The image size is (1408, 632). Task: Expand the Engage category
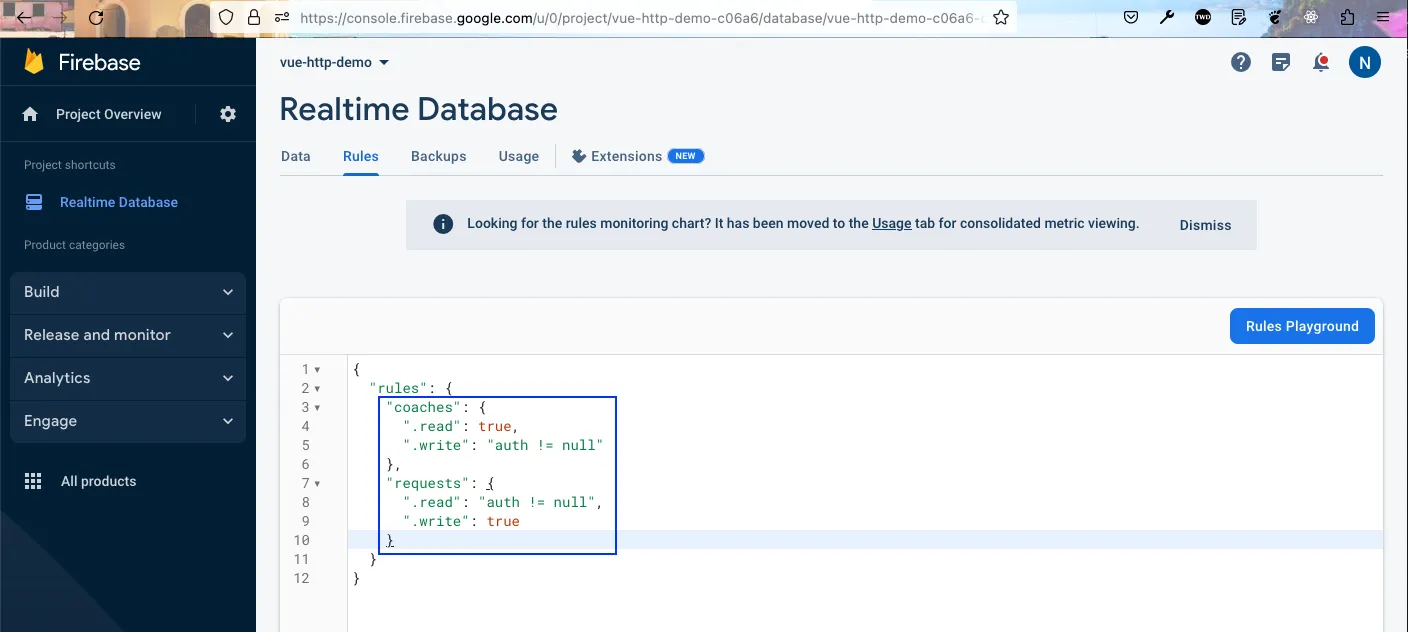(128, 421)
